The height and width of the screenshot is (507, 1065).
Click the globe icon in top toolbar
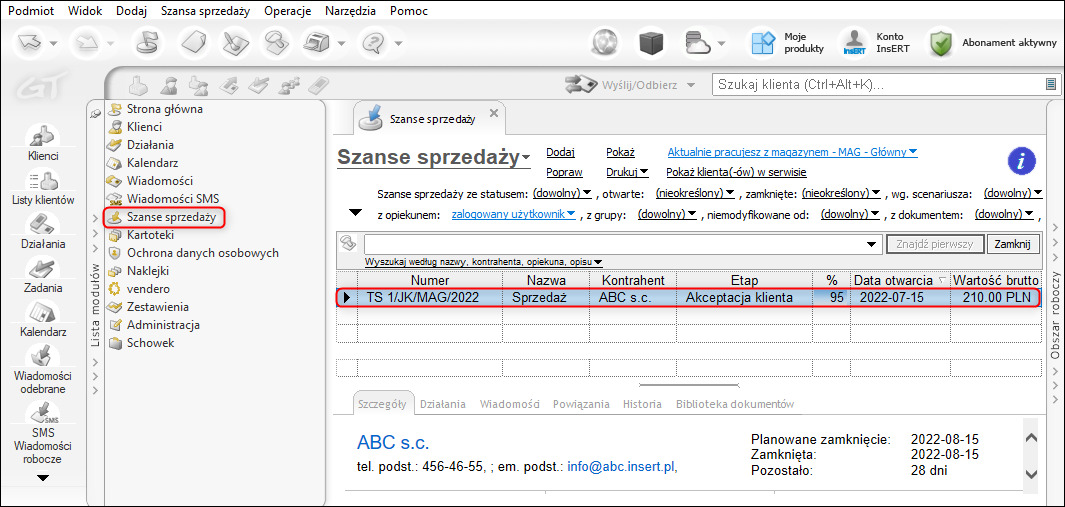(604, 43)
